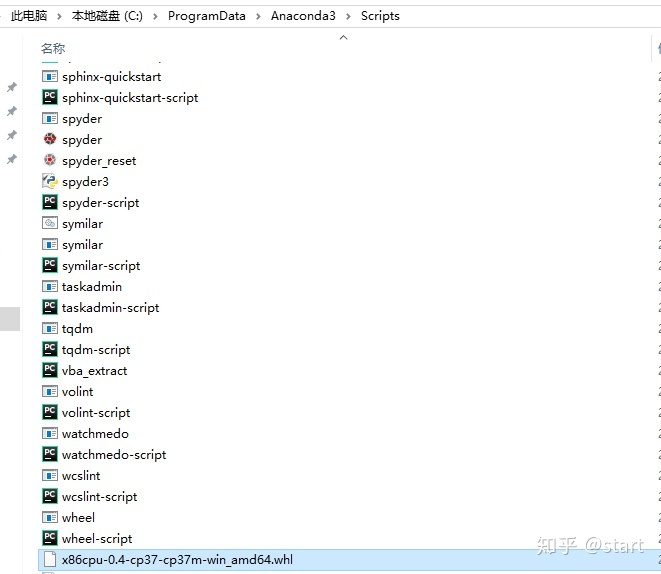Expand the breadcrumb chevron after 本地磁盘 (C:)

155,16
